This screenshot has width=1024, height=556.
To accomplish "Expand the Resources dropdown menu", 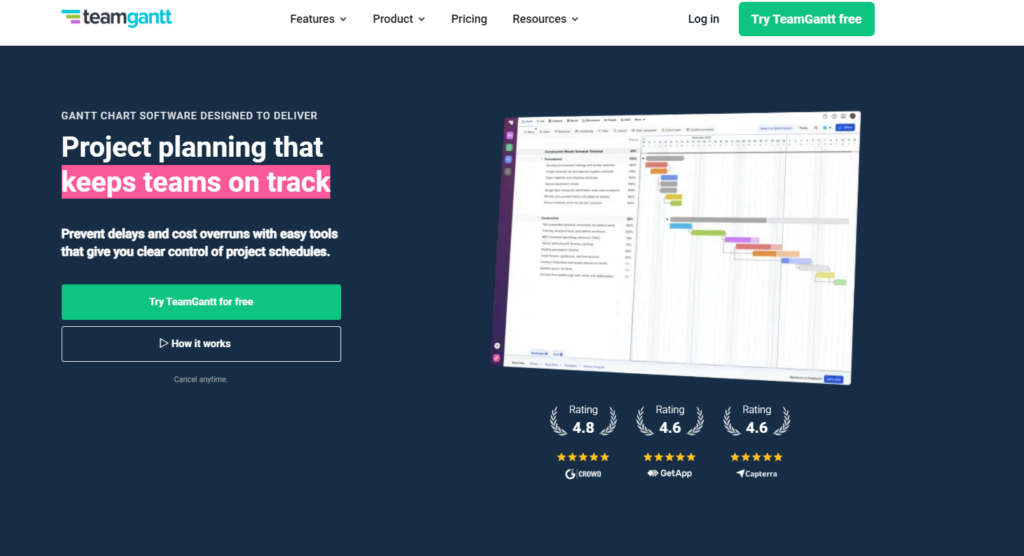I will 545,19.
